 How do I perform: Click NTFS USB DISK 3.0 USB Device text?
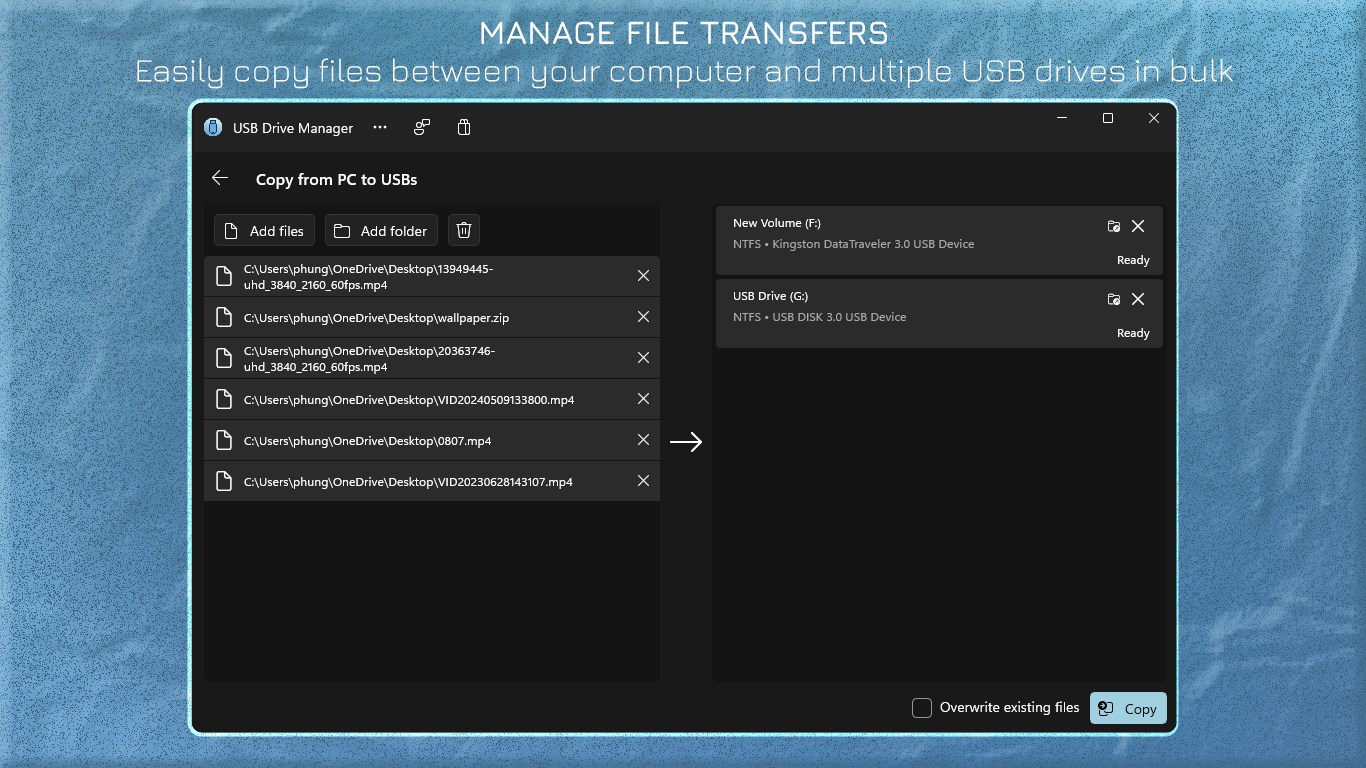pyautogui.click(x=820, y=317)
